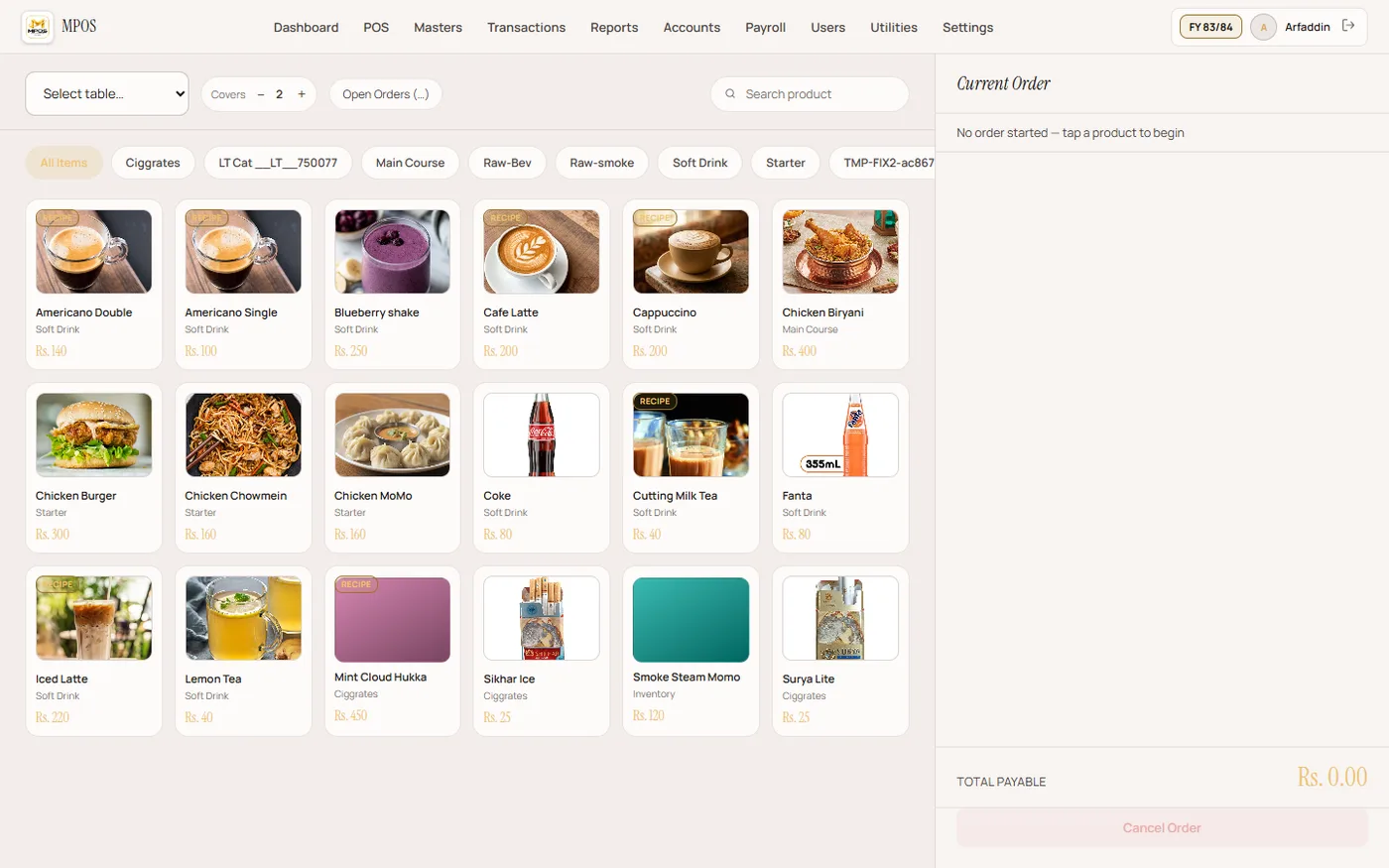
Task: Open the Payroll menu
Action: [766, 27]
